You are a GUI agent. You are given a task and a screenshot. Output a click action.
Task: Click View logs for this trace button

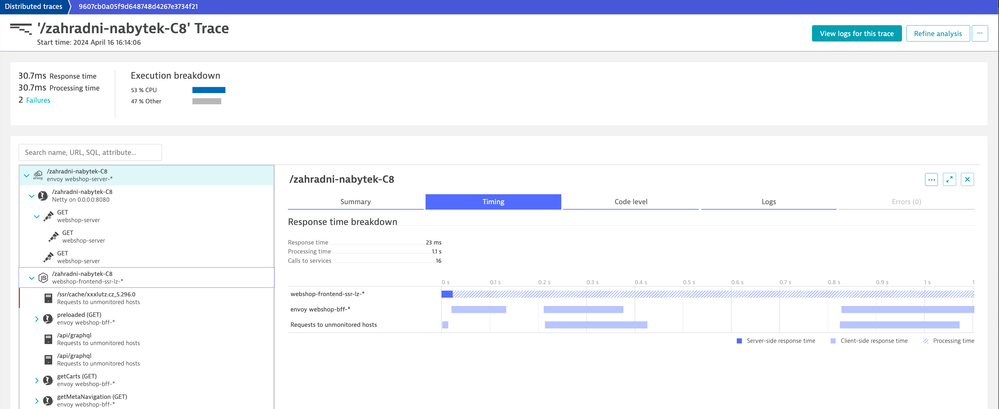click(x=856, y=33)
